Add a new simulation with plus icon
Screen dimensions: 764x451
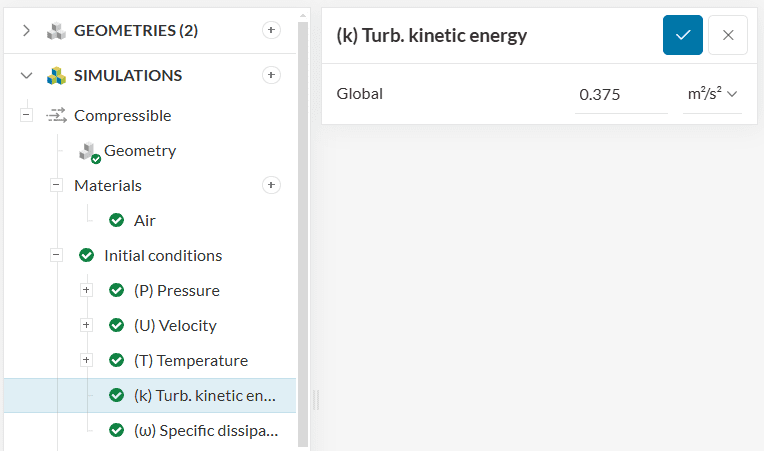pos(271,75)
